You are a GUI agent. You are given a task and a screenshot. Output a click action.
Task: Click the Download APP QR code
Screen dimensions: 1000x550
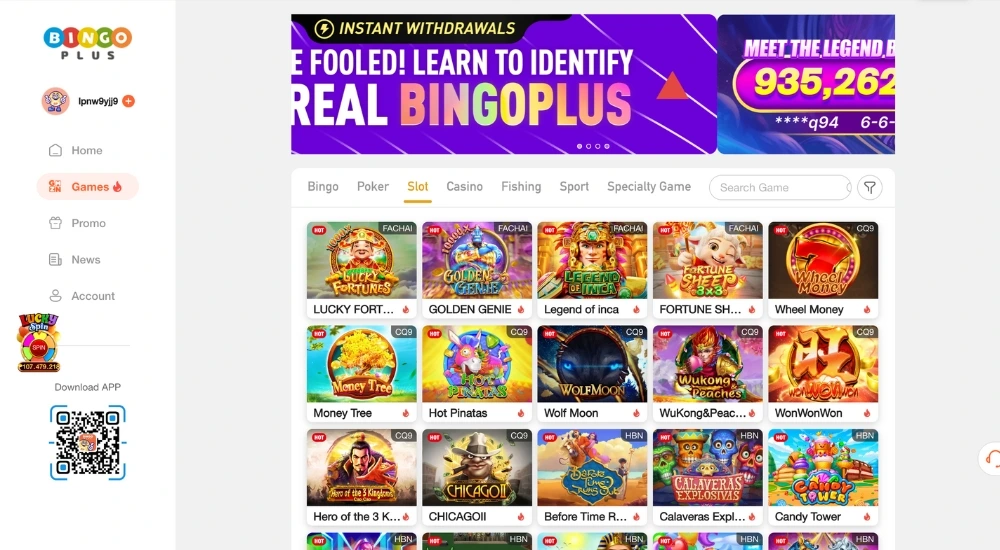click(x=88, y=443)
